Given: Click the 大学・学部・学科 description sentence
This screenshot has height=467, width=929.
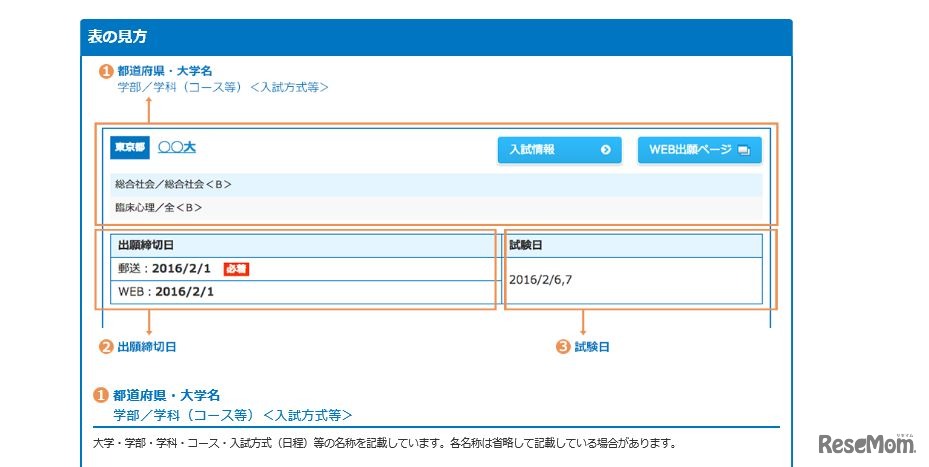Looking at the screenshot, I should coord(385,443).
